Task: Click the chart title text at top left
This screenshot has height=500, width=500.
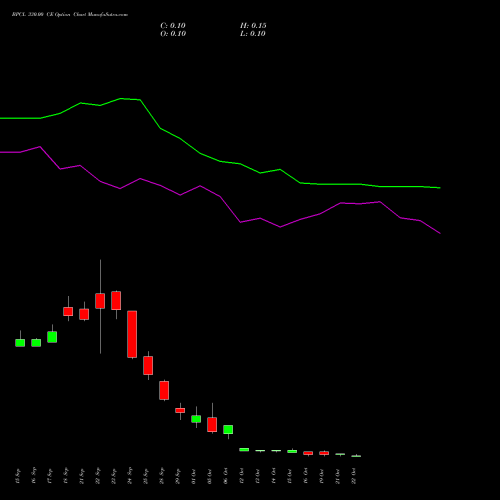Action: pos(70,15)
